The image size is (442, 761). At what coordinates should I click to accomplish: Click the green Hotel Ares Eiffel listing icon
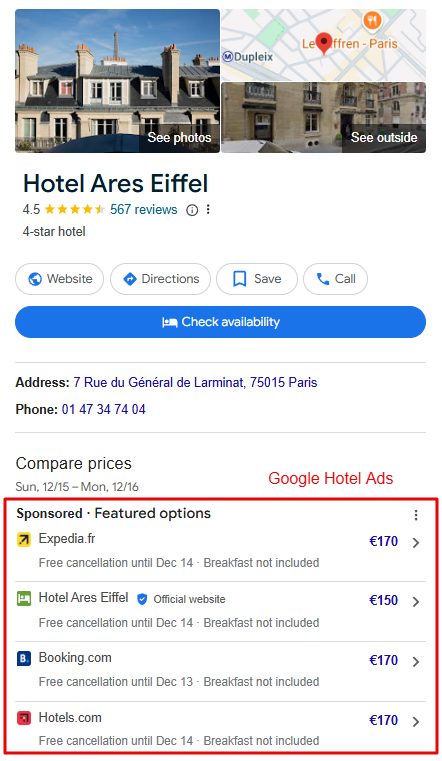[x=24, y=598]
